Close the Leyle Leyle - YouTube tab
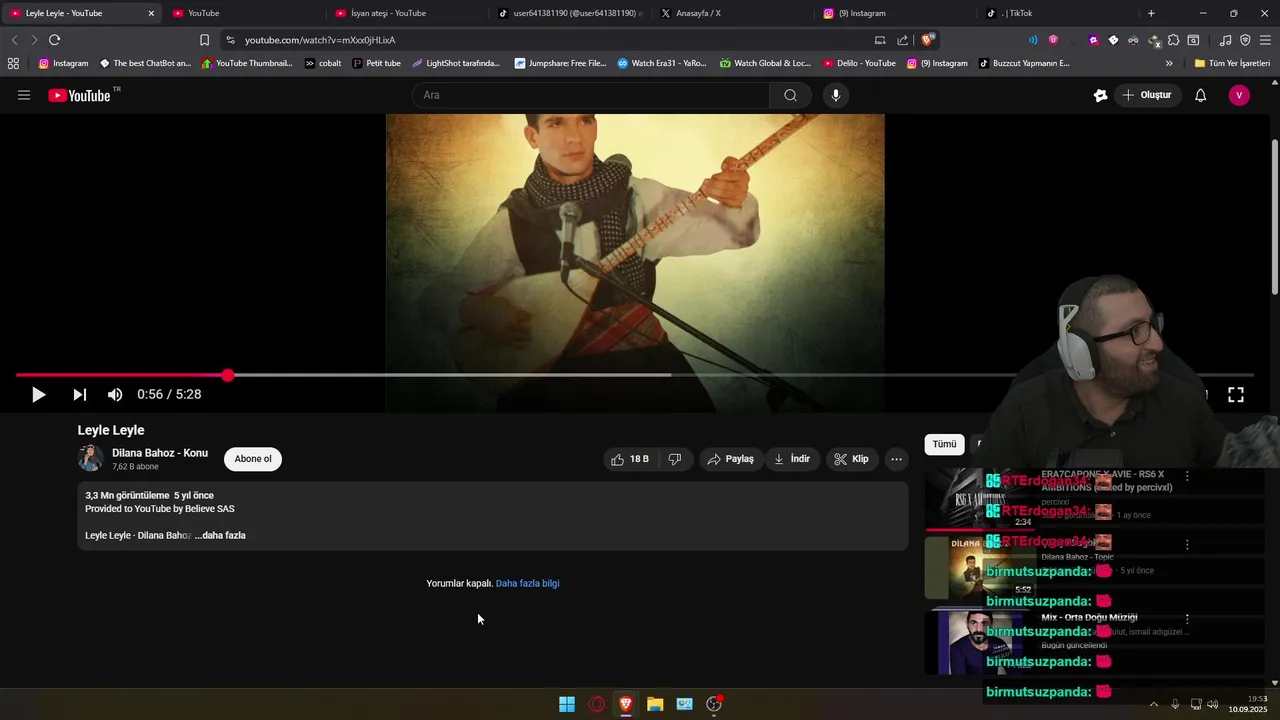The width and height of the screenshot is (1280, 720). (x=151, y=13)
